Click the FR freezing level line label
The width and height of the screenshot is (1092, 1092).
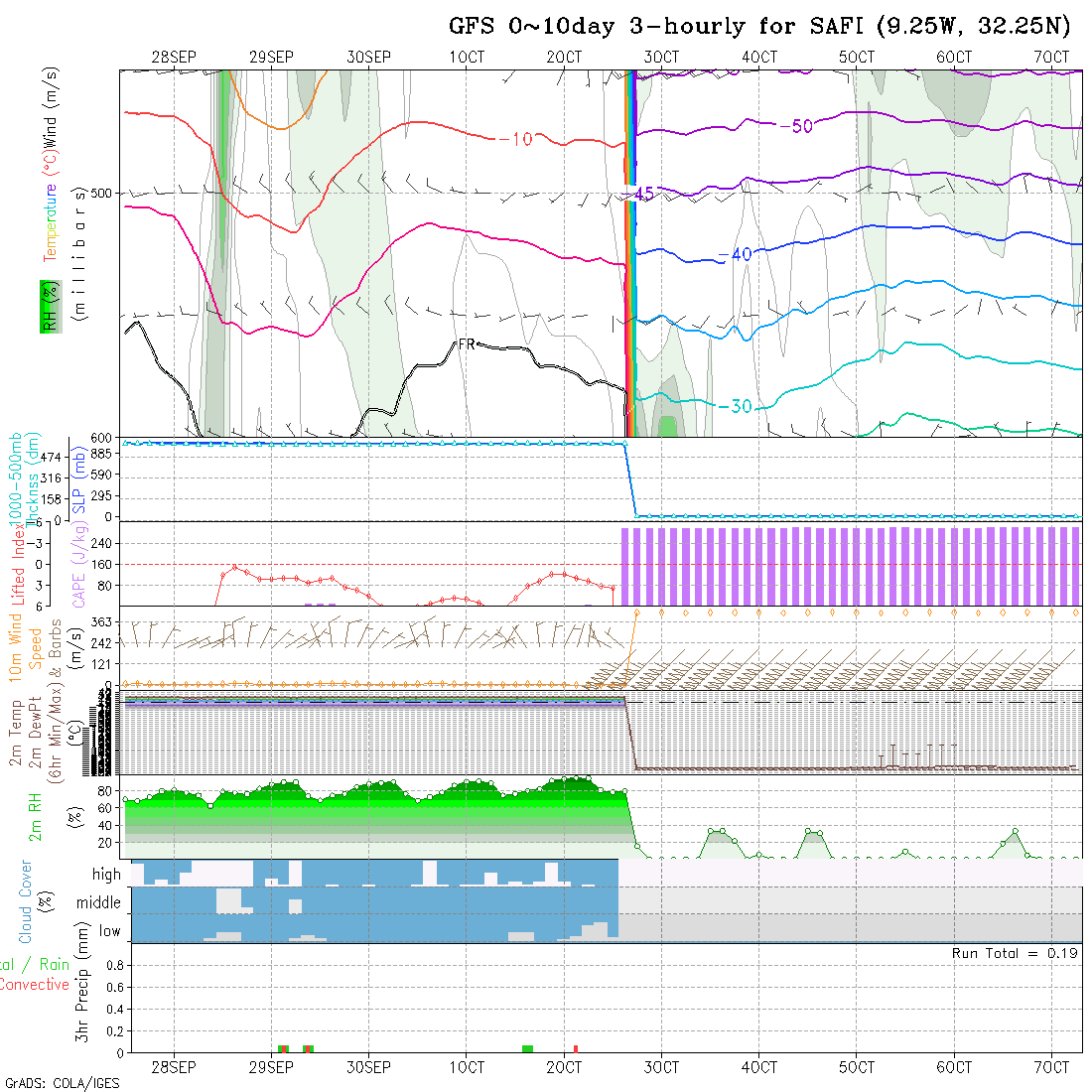point(467,344)
